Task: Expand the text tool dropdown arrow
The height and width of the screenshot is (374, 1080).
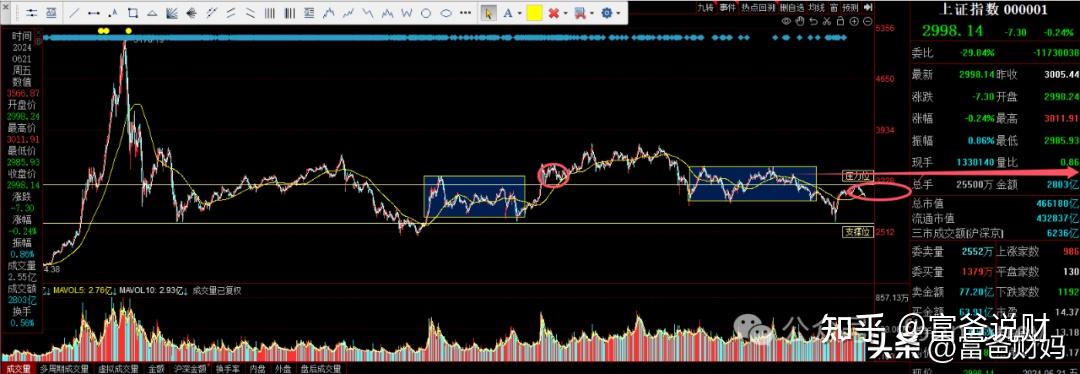Action: point(519,13)
